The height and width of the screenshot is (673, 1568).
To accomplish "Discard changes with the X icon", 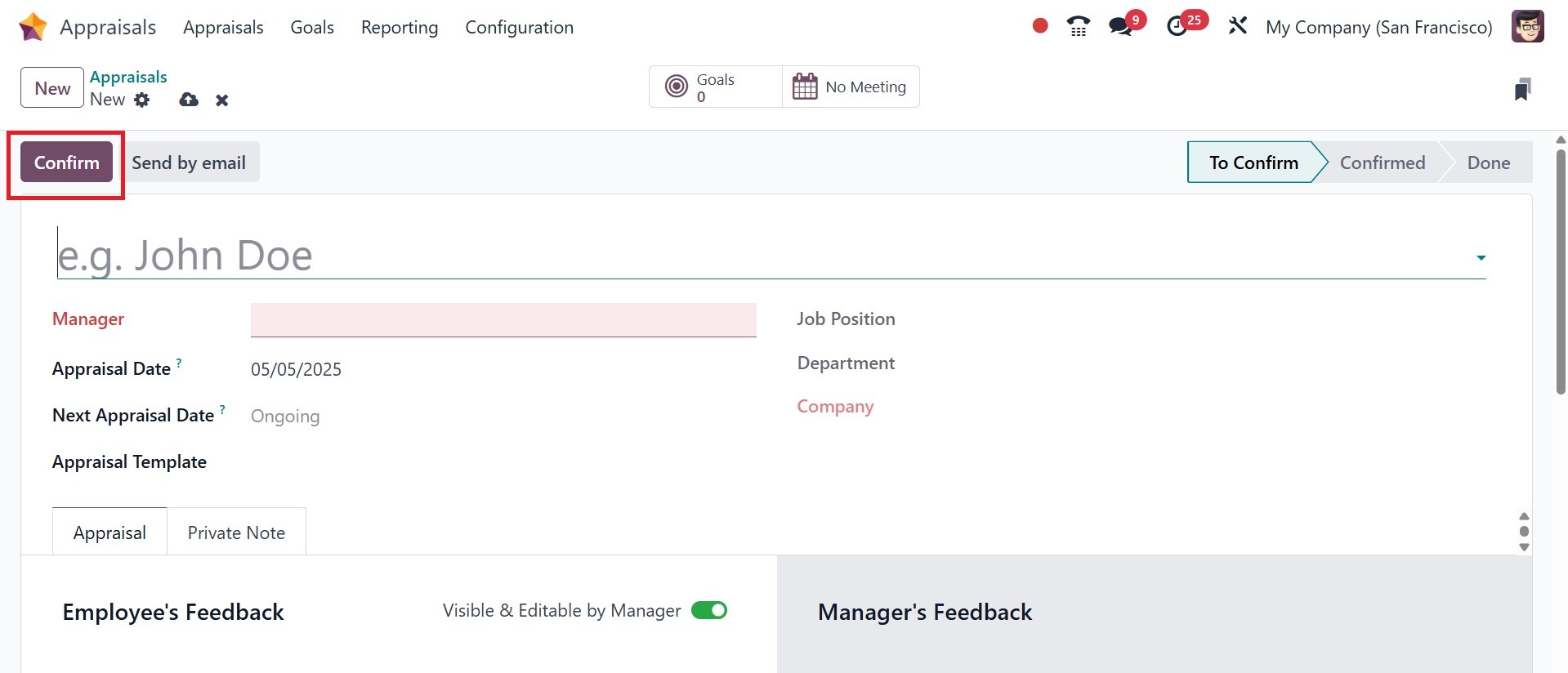I will [x=221, y=100].
